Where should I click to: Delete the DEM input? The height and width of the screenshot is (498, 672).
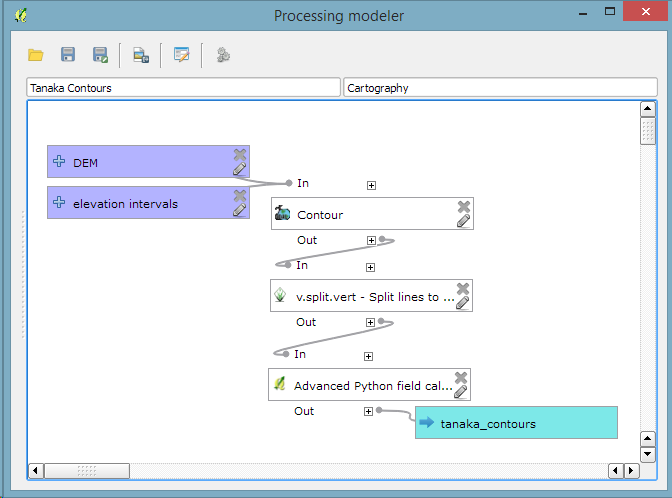pos(240,154)
